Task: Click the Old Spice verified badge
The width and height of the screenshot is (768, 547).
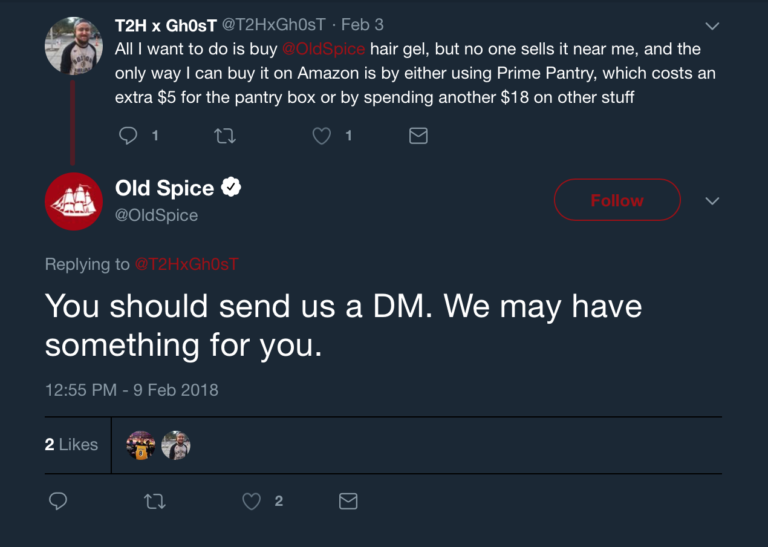Action: coord(231,187)
